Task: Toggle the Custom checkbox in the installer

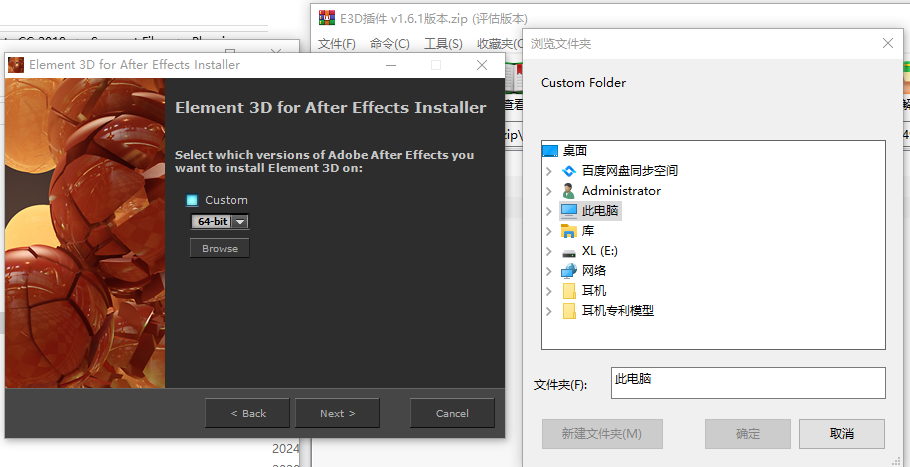Action: 192,201
